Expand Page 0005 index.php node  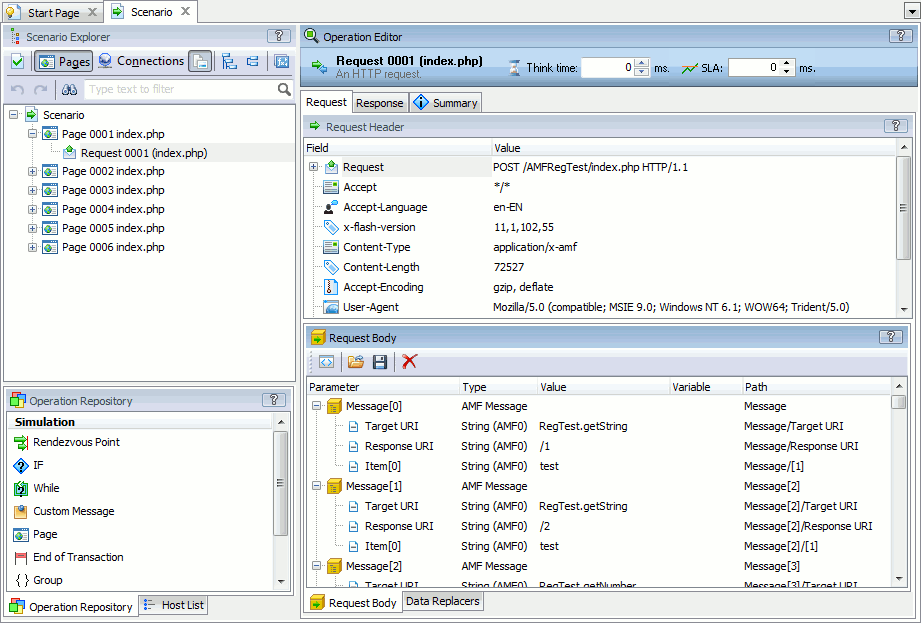[32, 228]
